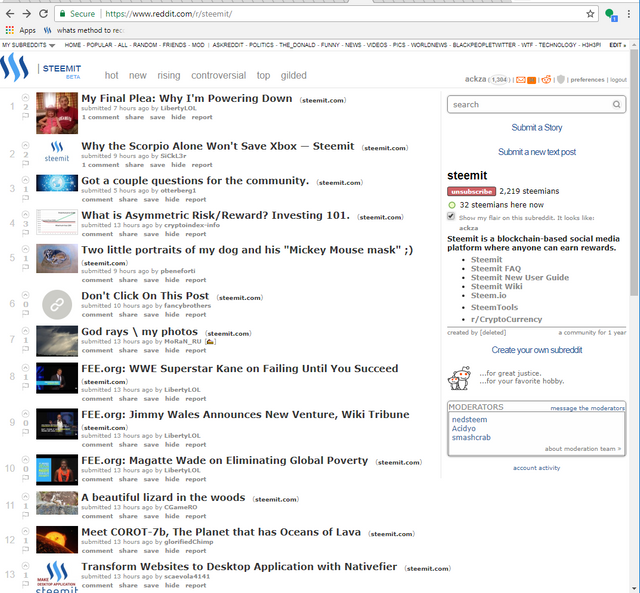Click the gray shield moderator icon

561,80
